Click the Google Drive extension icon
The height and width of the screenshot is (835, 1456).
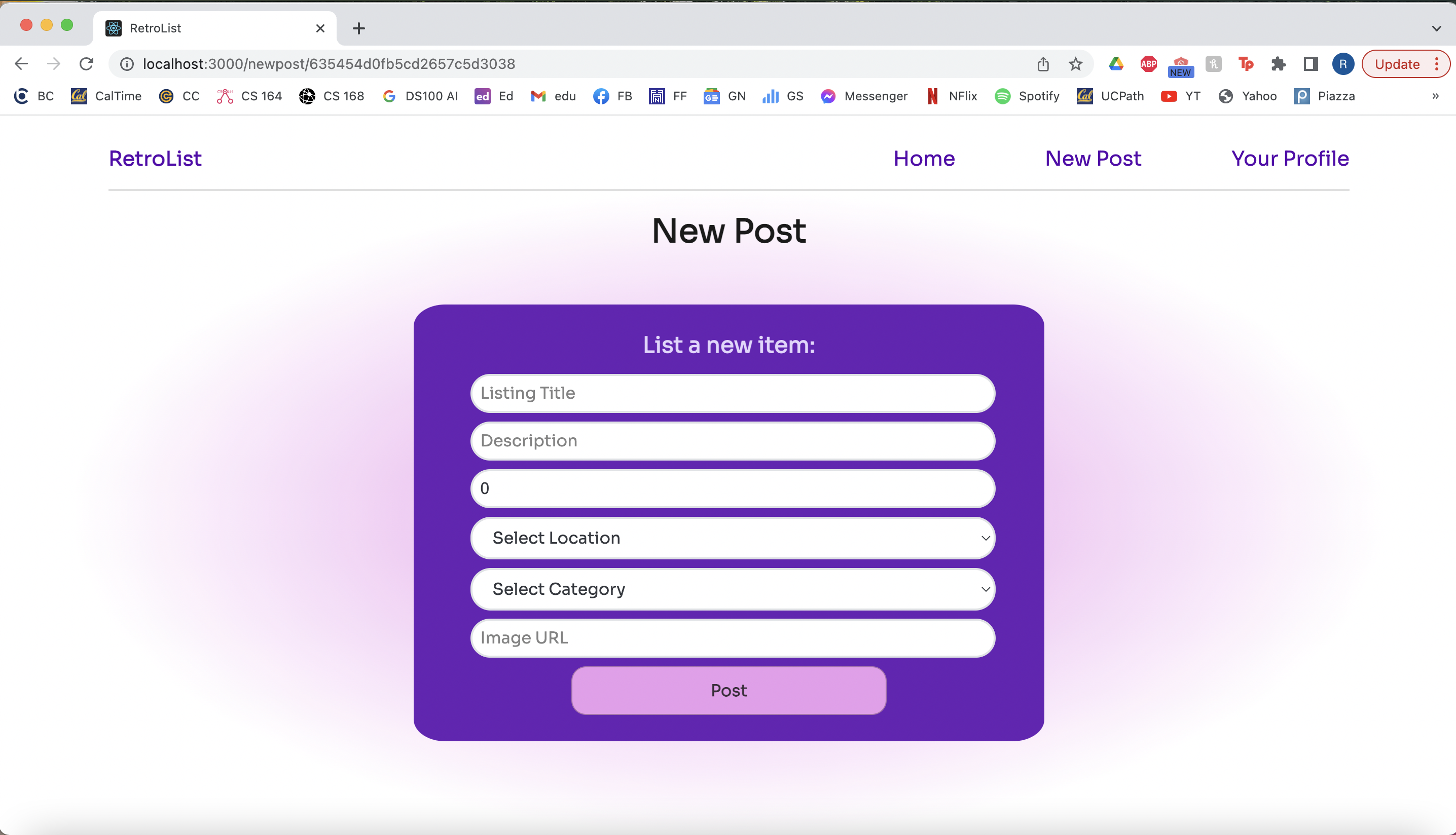coord(1116,64)
